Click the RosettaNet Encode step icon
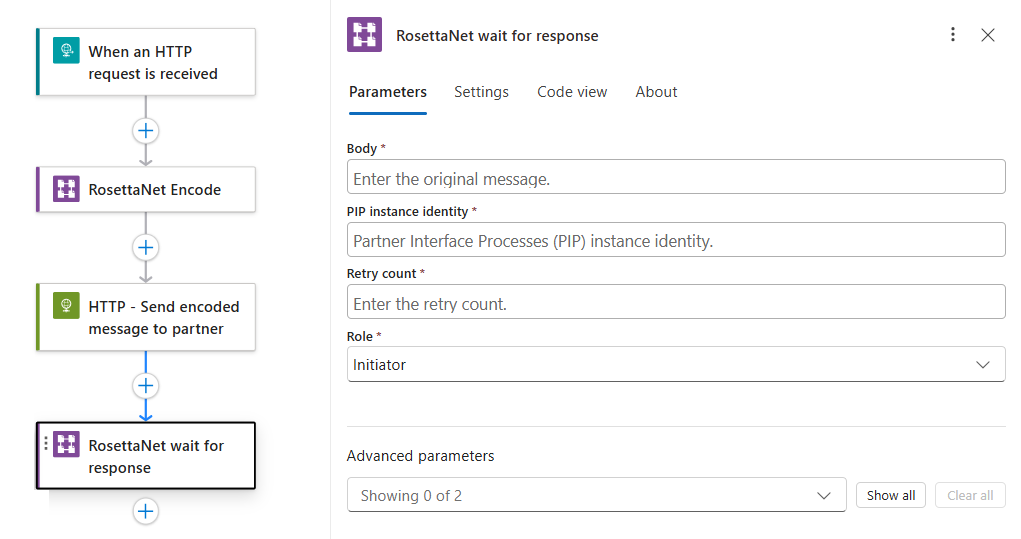Viewport: 1021px width, 539px height. (66, 189)
